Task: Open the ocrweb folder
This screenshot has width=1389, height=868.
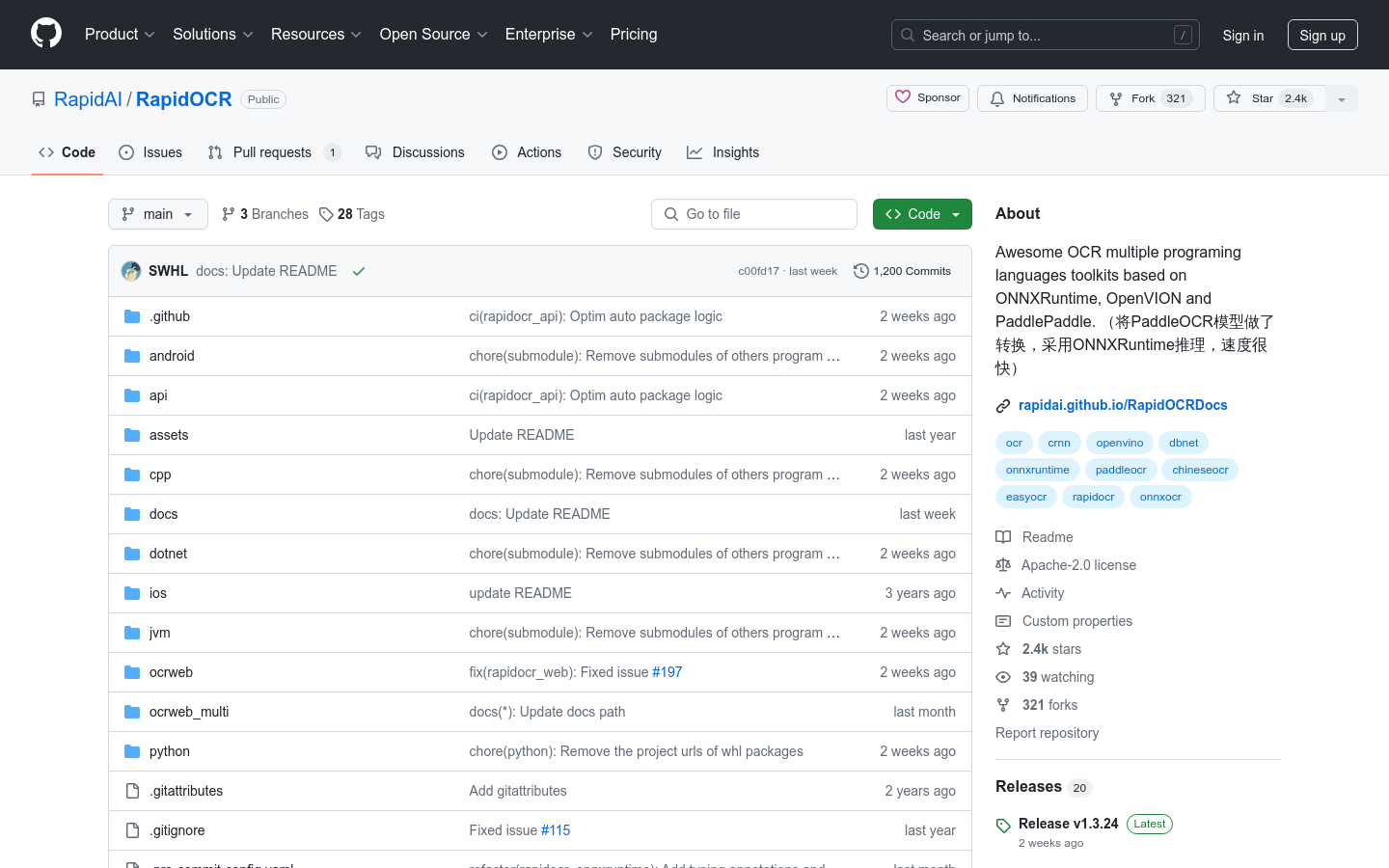Action: [x=171, y=672]
